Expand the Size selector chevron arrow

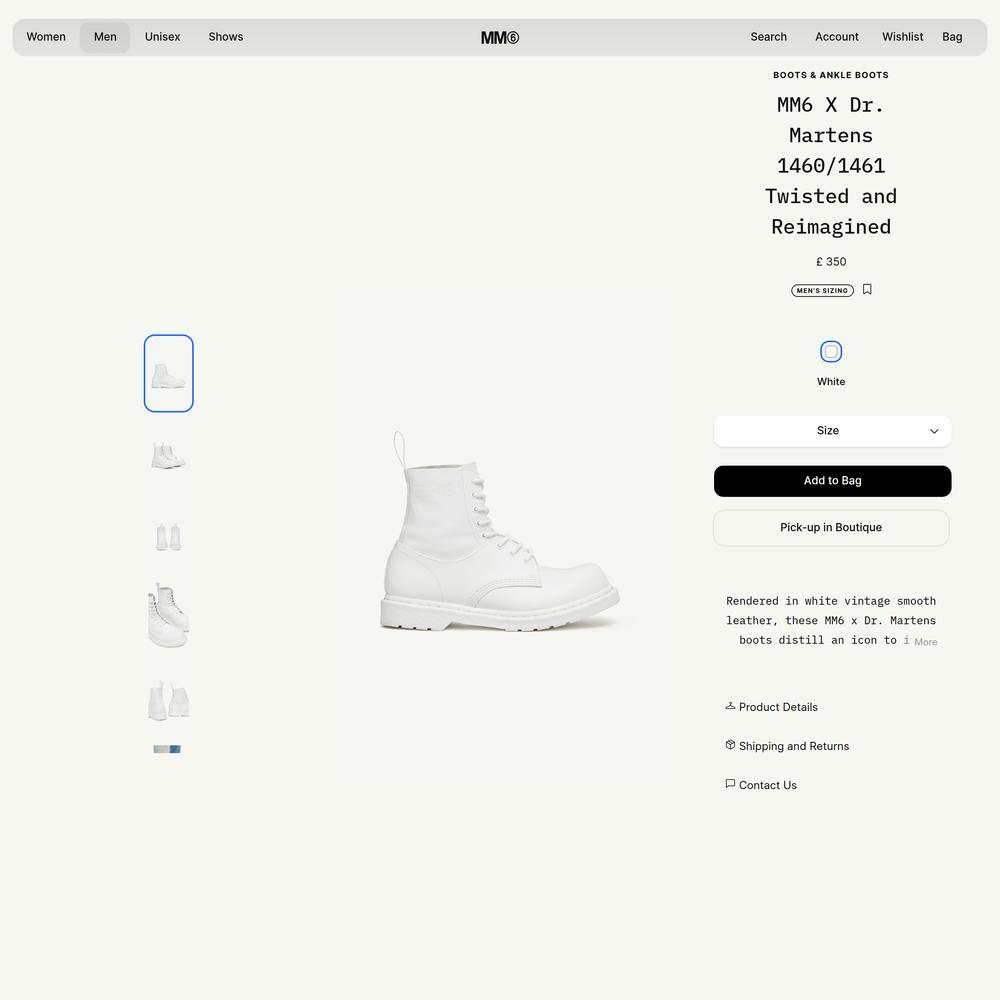[x=934, y=431]
